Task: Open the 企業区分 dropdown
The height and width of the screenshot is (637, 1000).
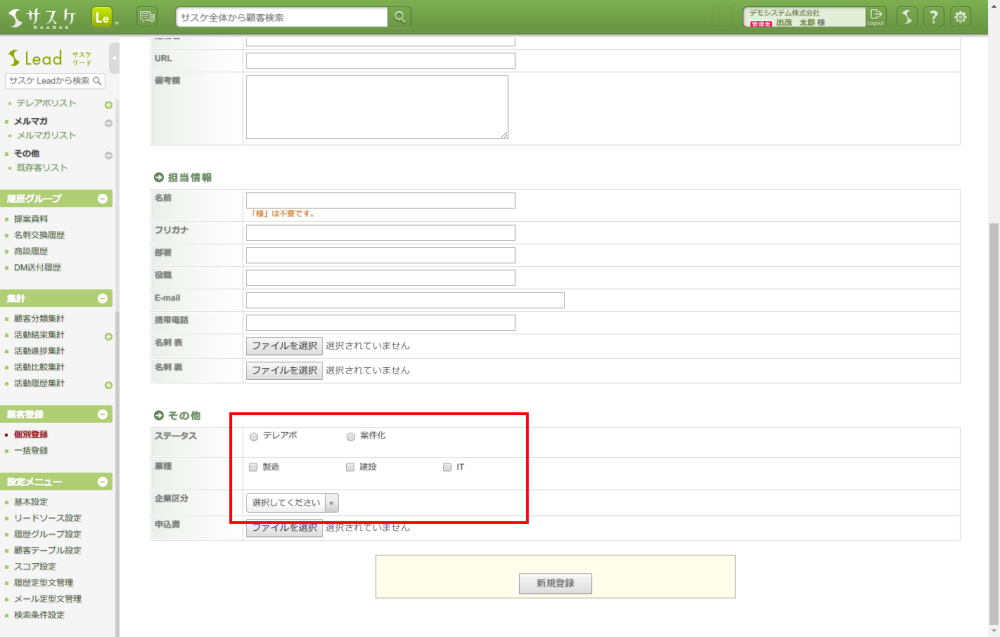Action: 292,502
